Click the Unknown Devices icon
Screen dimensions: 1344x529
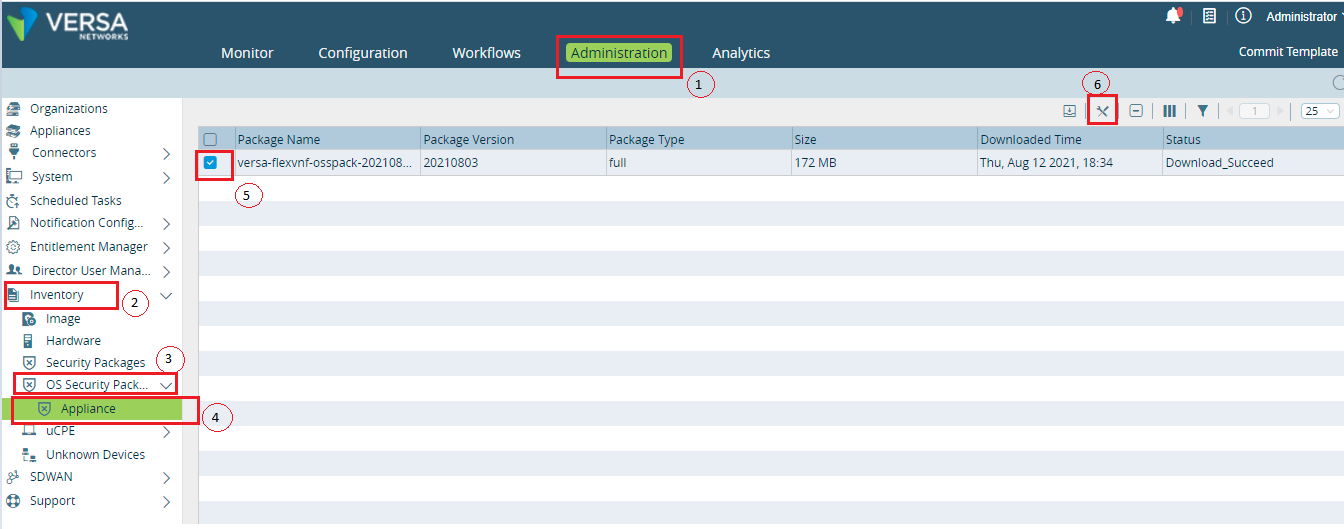coord(29,455)
